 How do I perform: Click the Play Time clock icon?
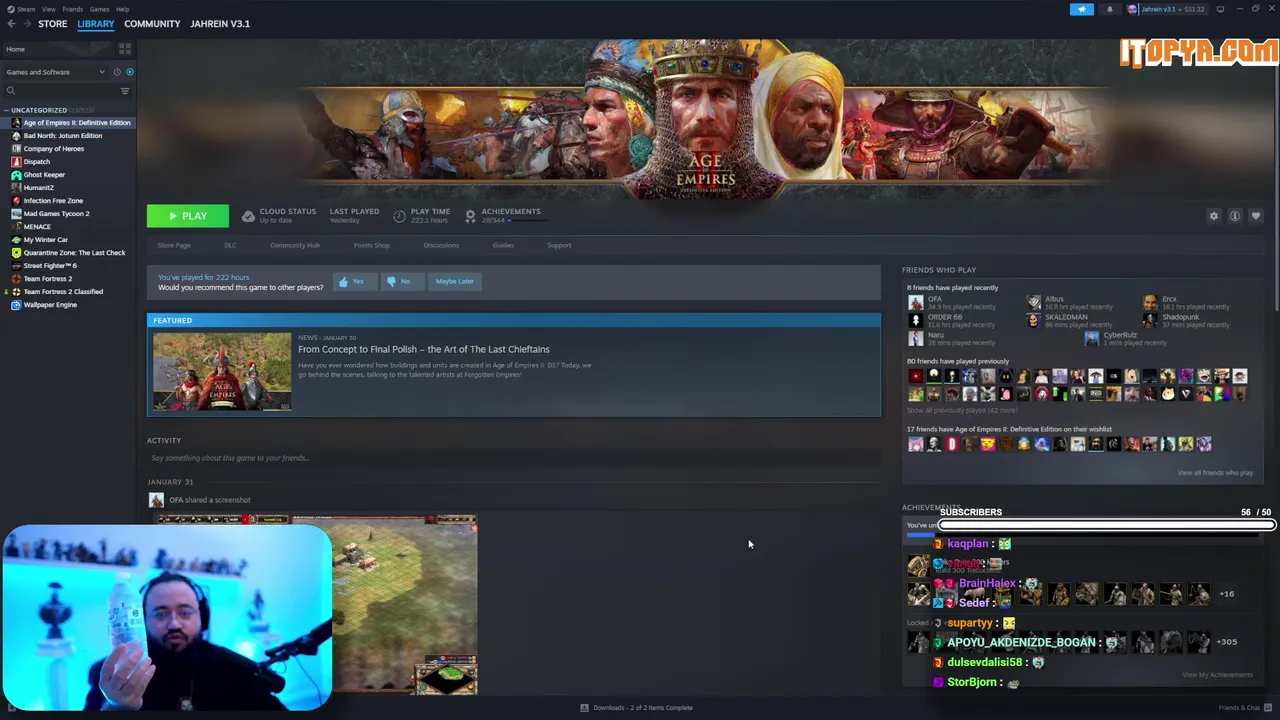[399, 216]
